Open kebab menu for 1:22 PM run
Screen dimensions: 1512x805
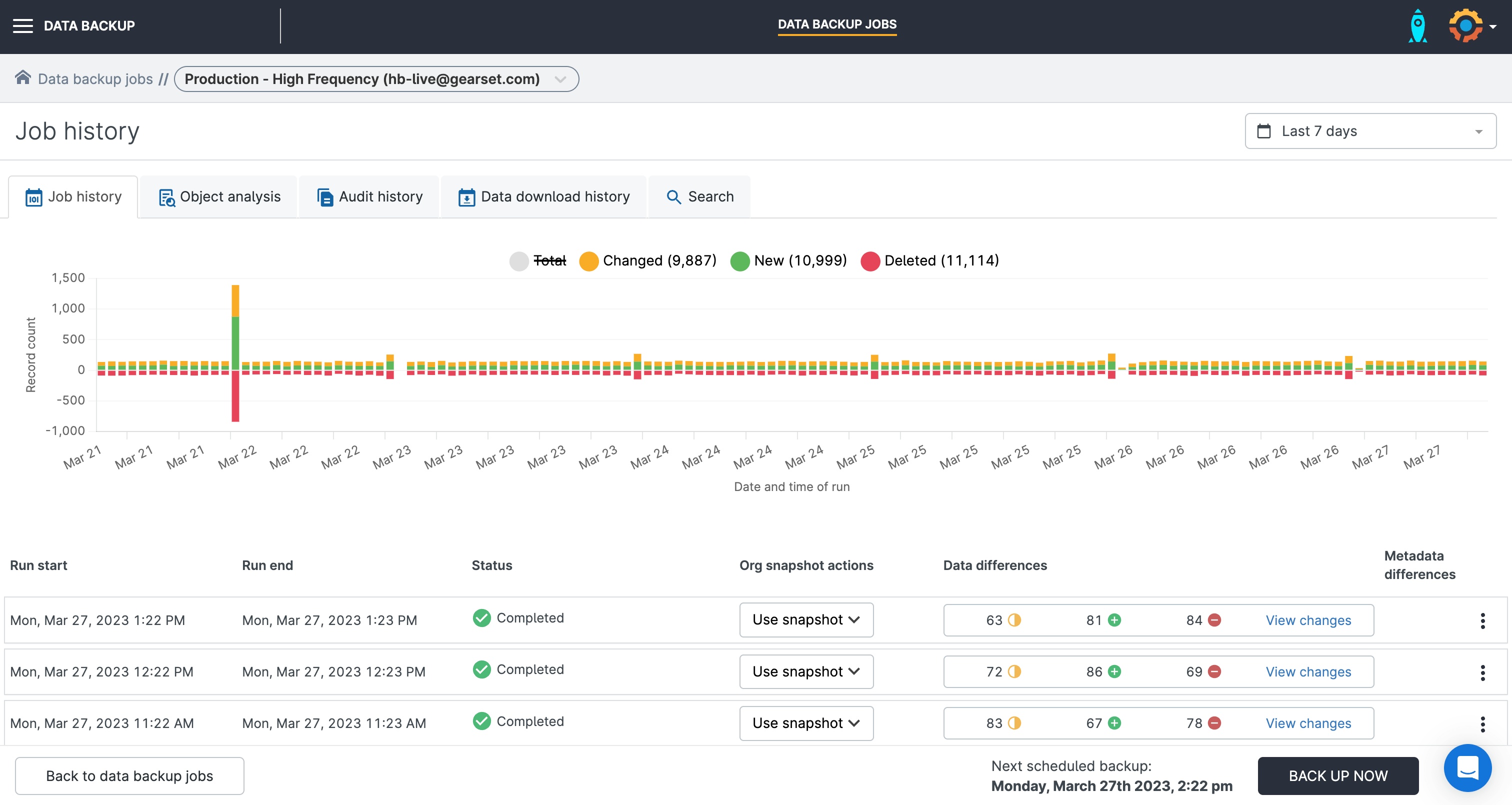pos(1482,620)
